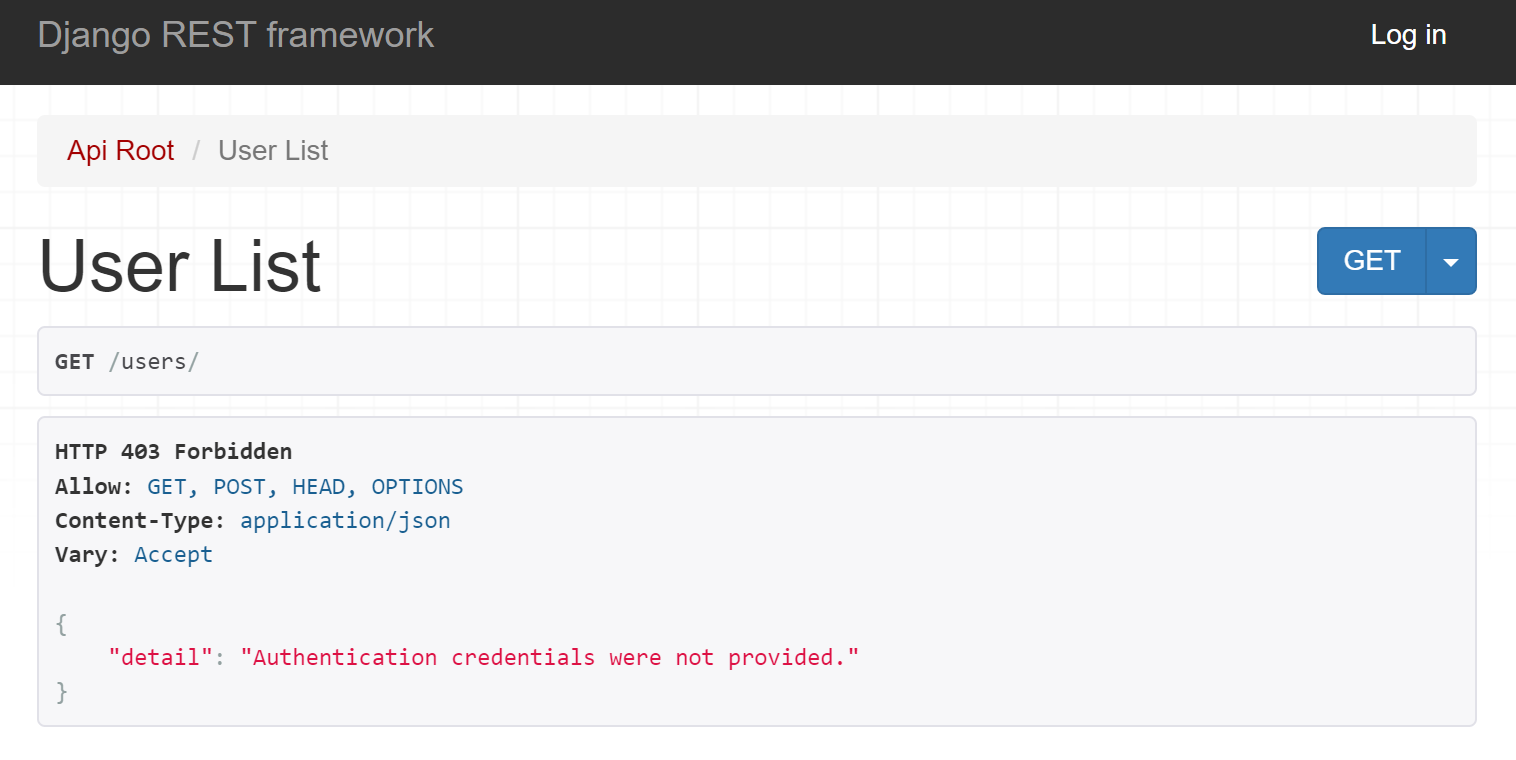This screenshot has height=760, width=1516.
Task: Click the blue GET button
Action: tap(1372, 261)
